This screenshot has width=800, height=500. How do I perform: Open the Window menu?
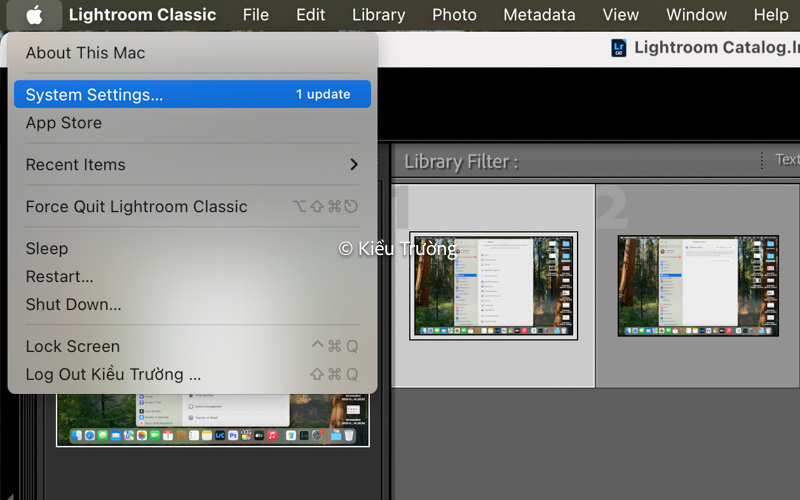point(696,15)
